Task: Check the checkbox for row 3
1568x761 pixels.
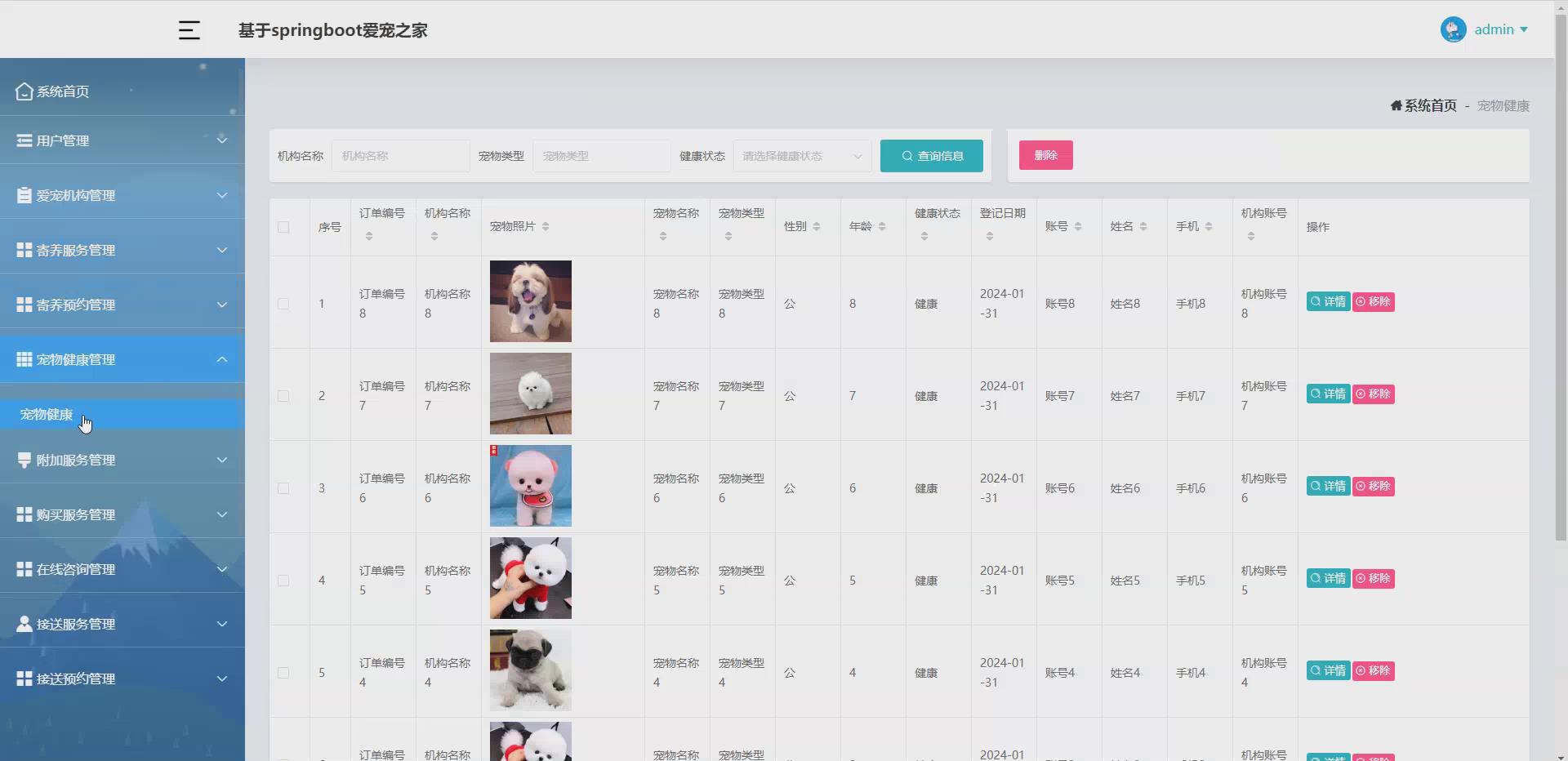Action: 283,488
